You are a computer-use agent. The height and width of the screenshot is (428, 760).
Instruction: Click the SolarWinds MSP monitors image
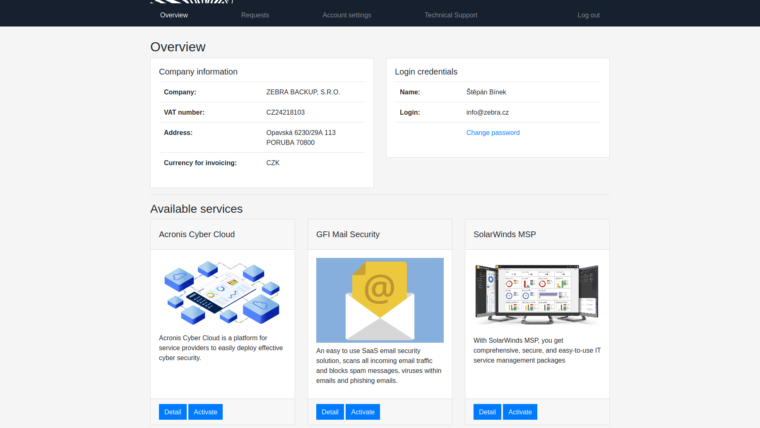click(x=537, y=294)
